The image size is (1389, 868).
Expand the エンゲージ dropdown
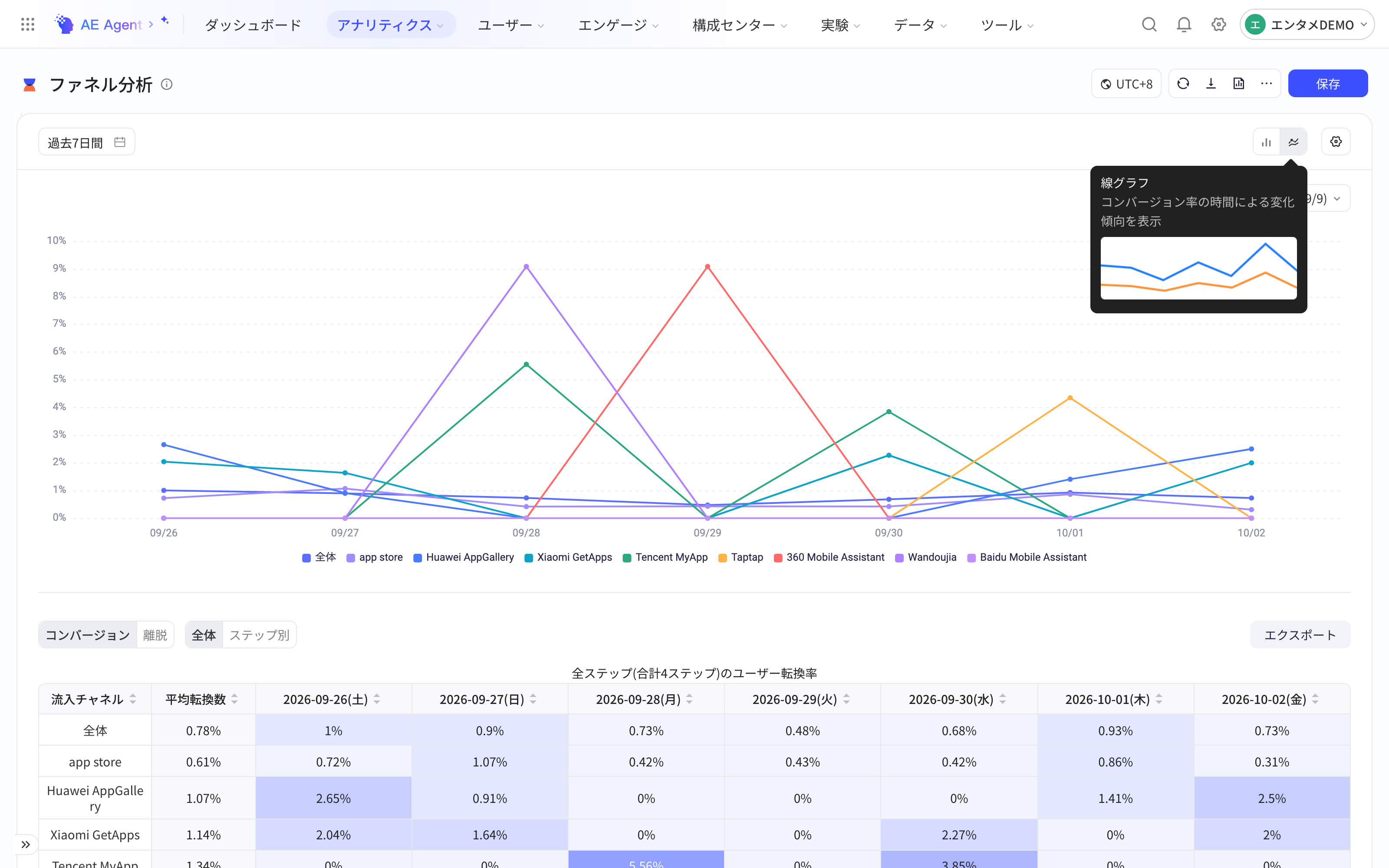[x=618, y=25]
